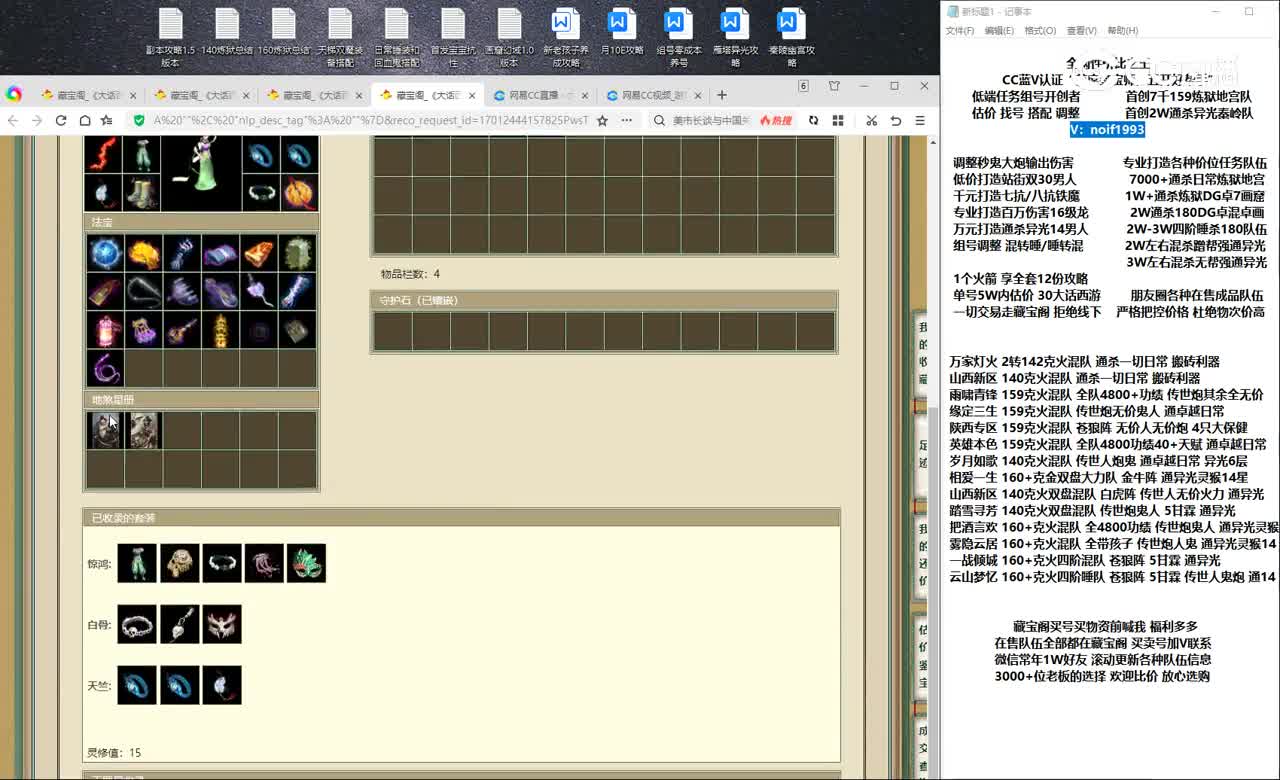The width and height of the screenshot is (1280, 780).
Task: Select the pink lantern 法宝 icon
Action: click(105, 330)
